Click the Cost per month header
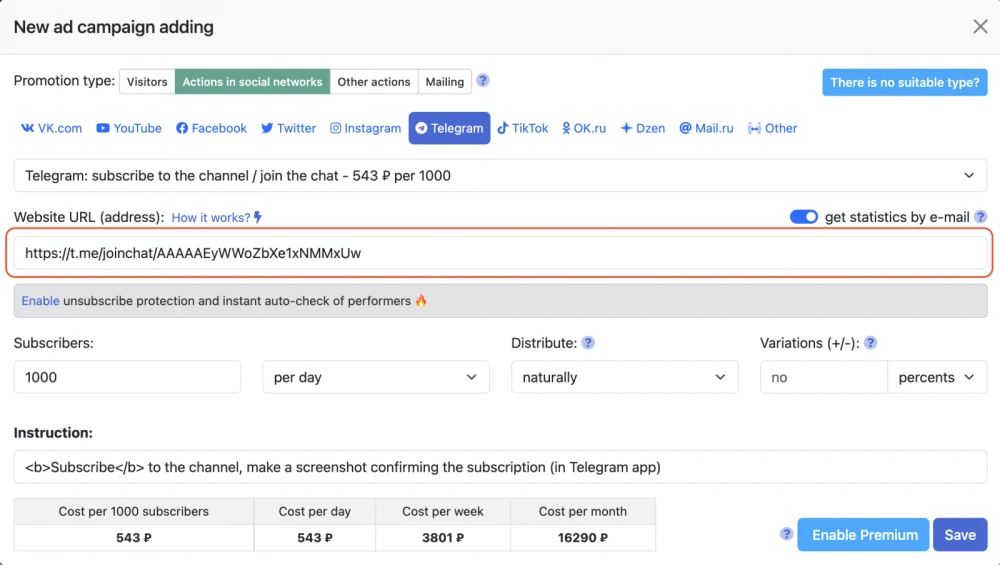 click(583, 511)
